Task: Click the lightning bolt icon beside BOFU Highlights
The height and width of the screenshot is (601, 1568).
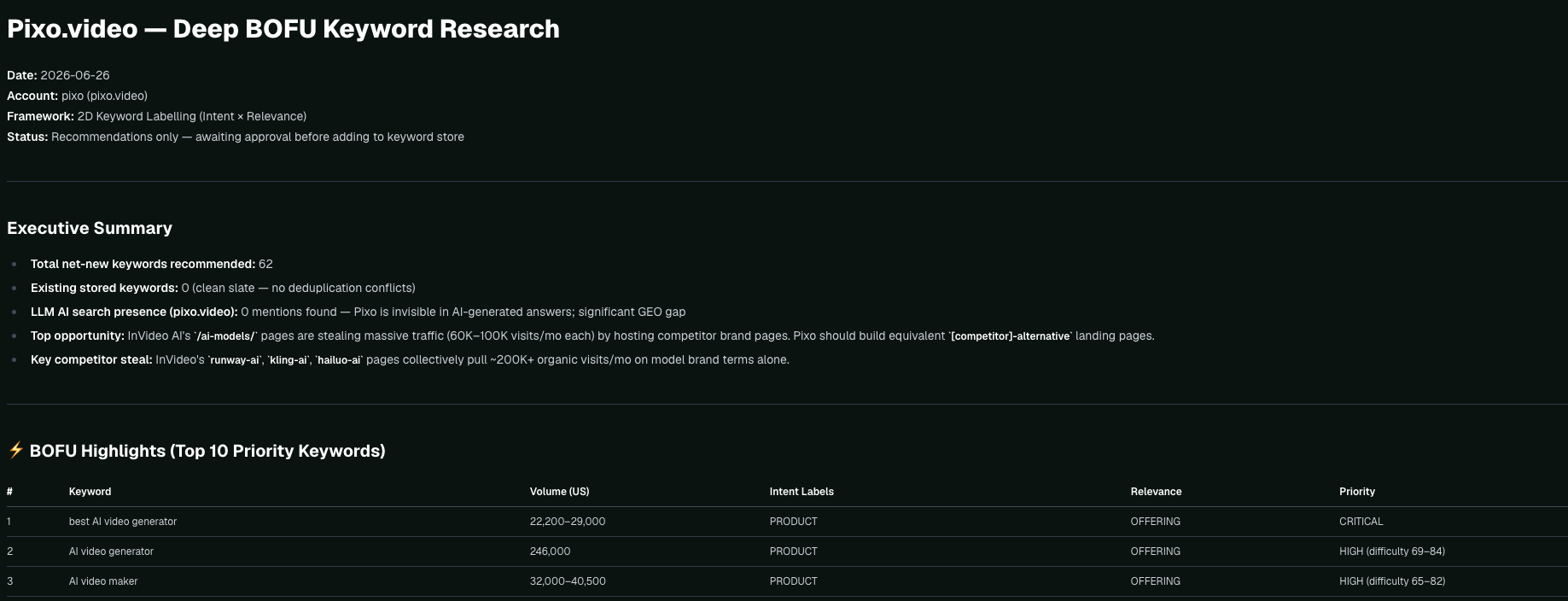Action: [x=15, y=450]
